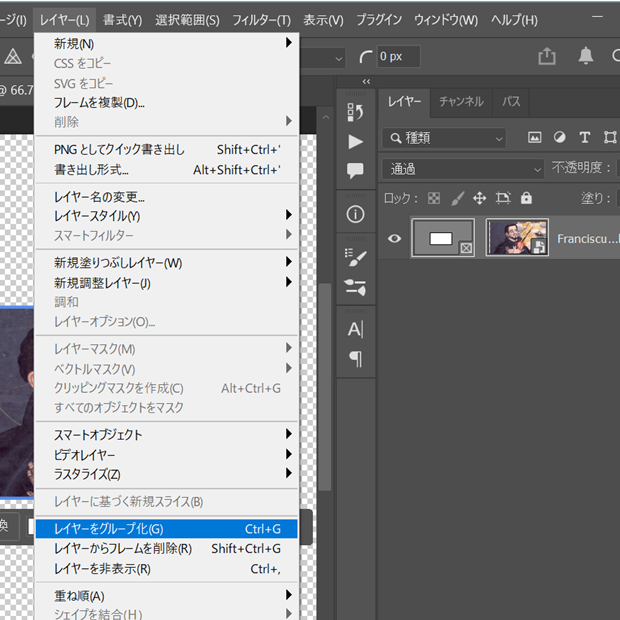Open the Character panel icon

tap(355, 329)
